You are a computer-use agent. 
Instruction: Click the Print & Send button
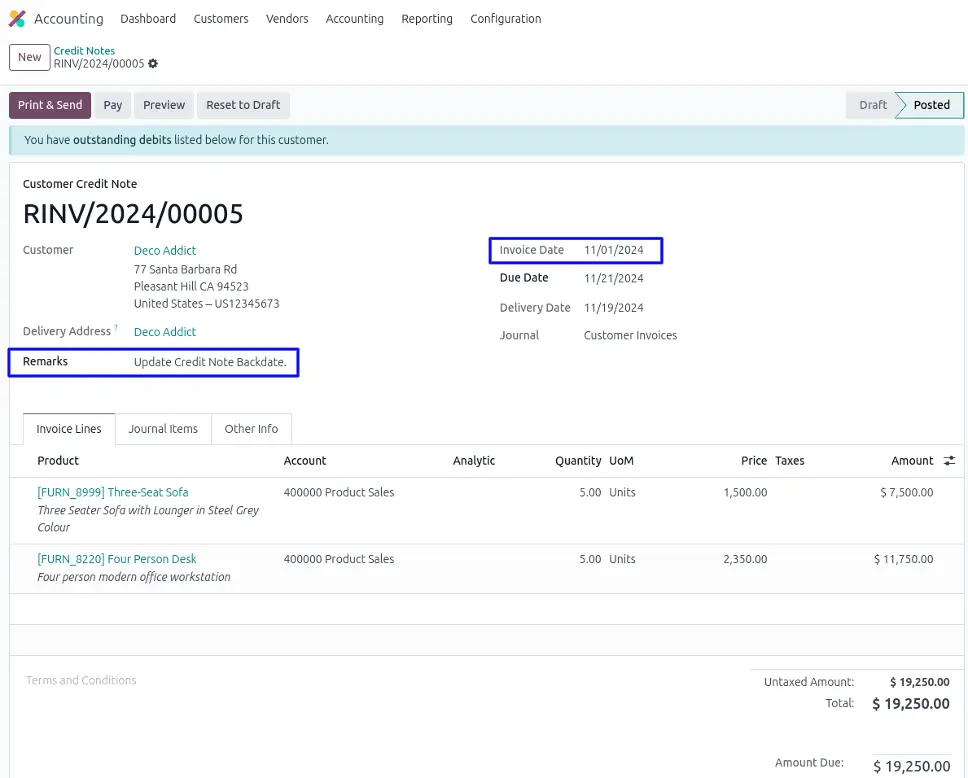pyautogui.click(x=50, y=105)
